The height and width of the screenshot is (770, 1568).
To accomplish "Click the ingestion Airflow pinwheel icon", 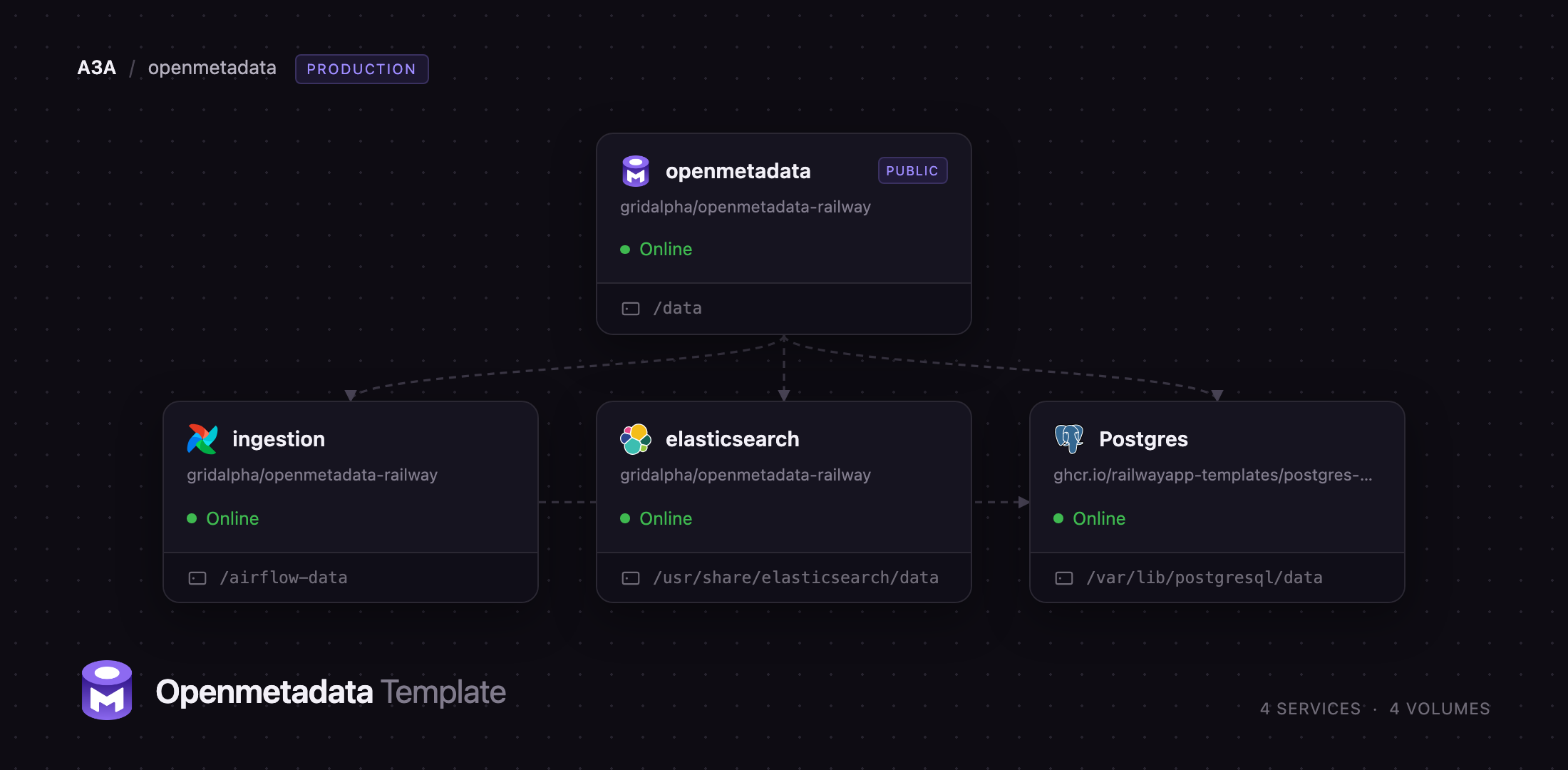I will pos(202,439).
